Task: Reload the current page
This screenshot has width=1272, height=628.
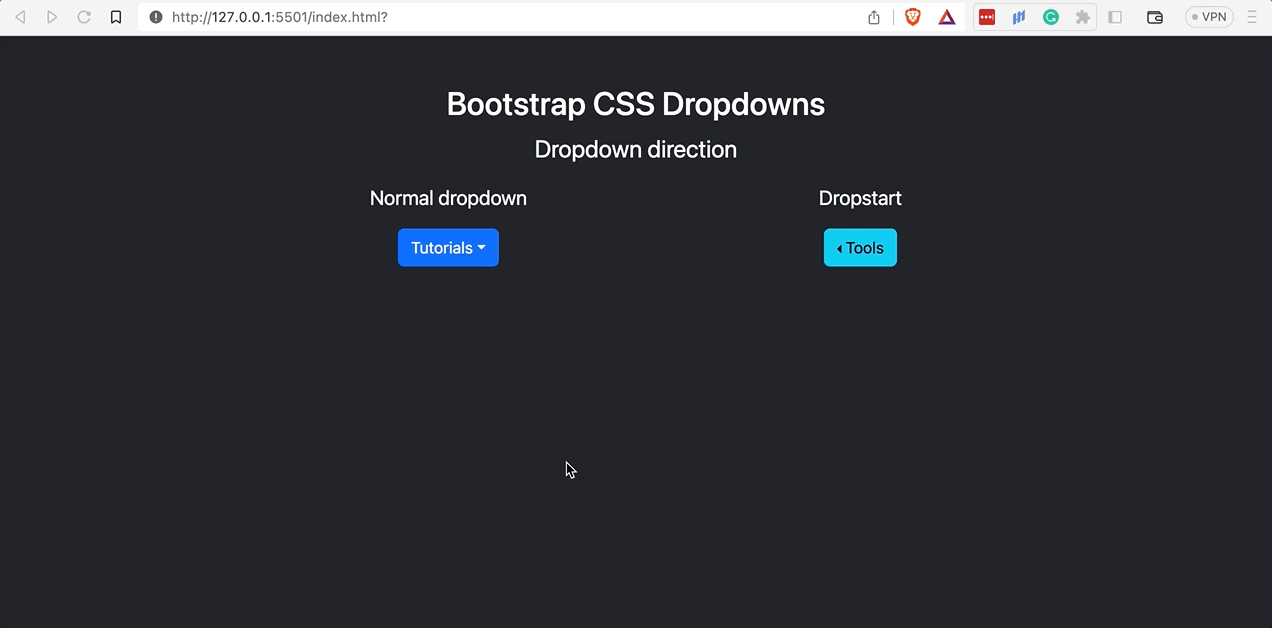Action: coord(84,17)
